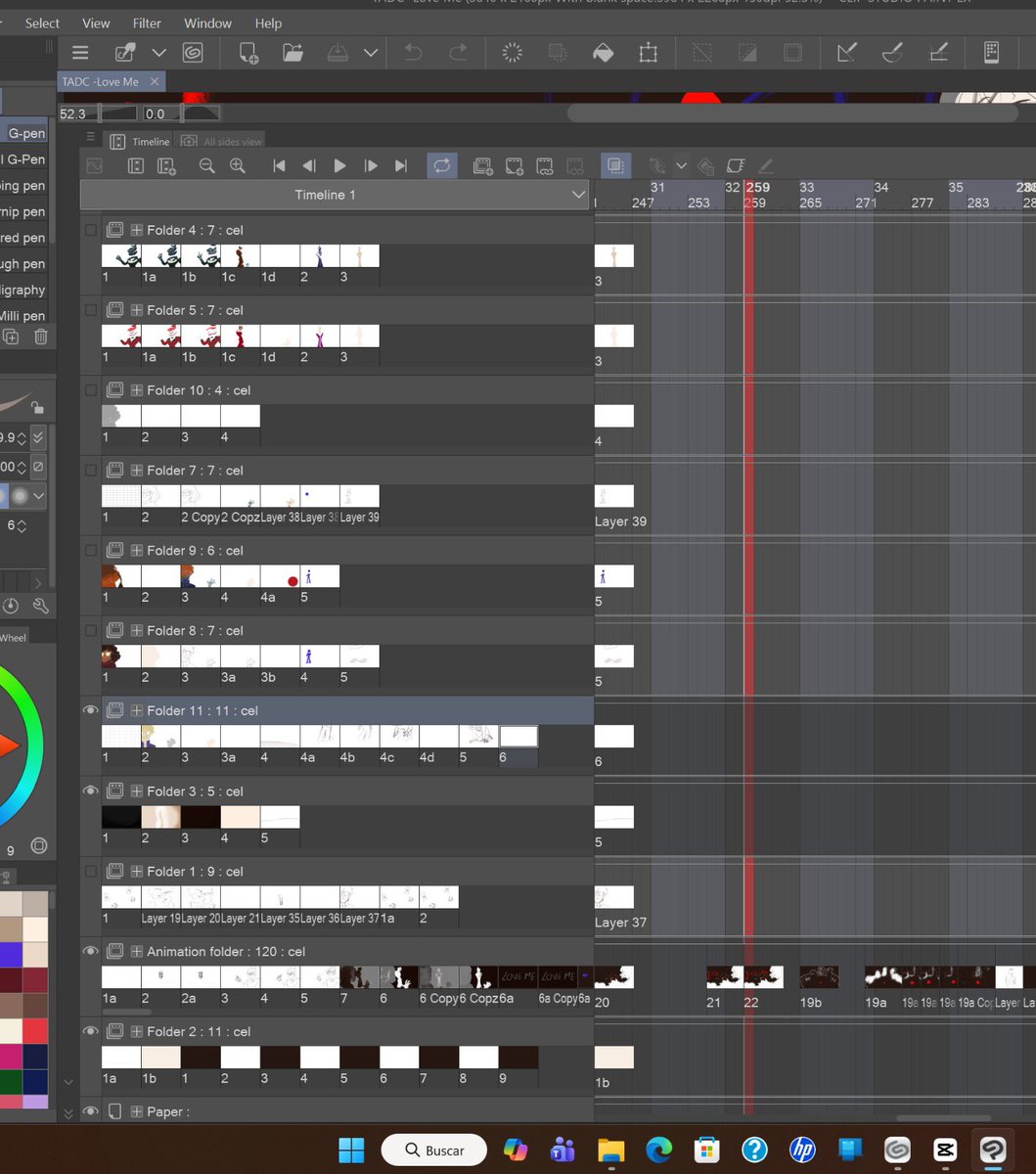Open the command bar hamburger menu

pyautogui.click(x=80, y=53)
